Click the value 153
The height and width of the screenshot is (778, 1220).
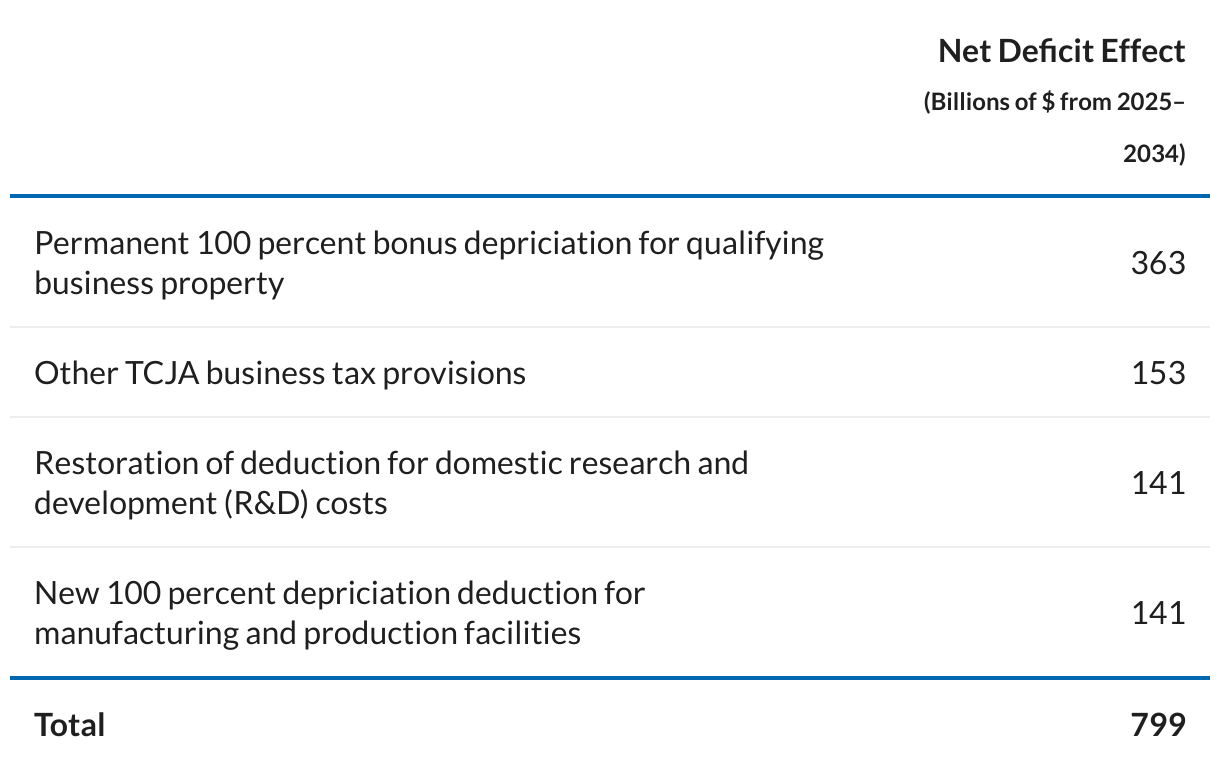click(x=1157, y=373)
